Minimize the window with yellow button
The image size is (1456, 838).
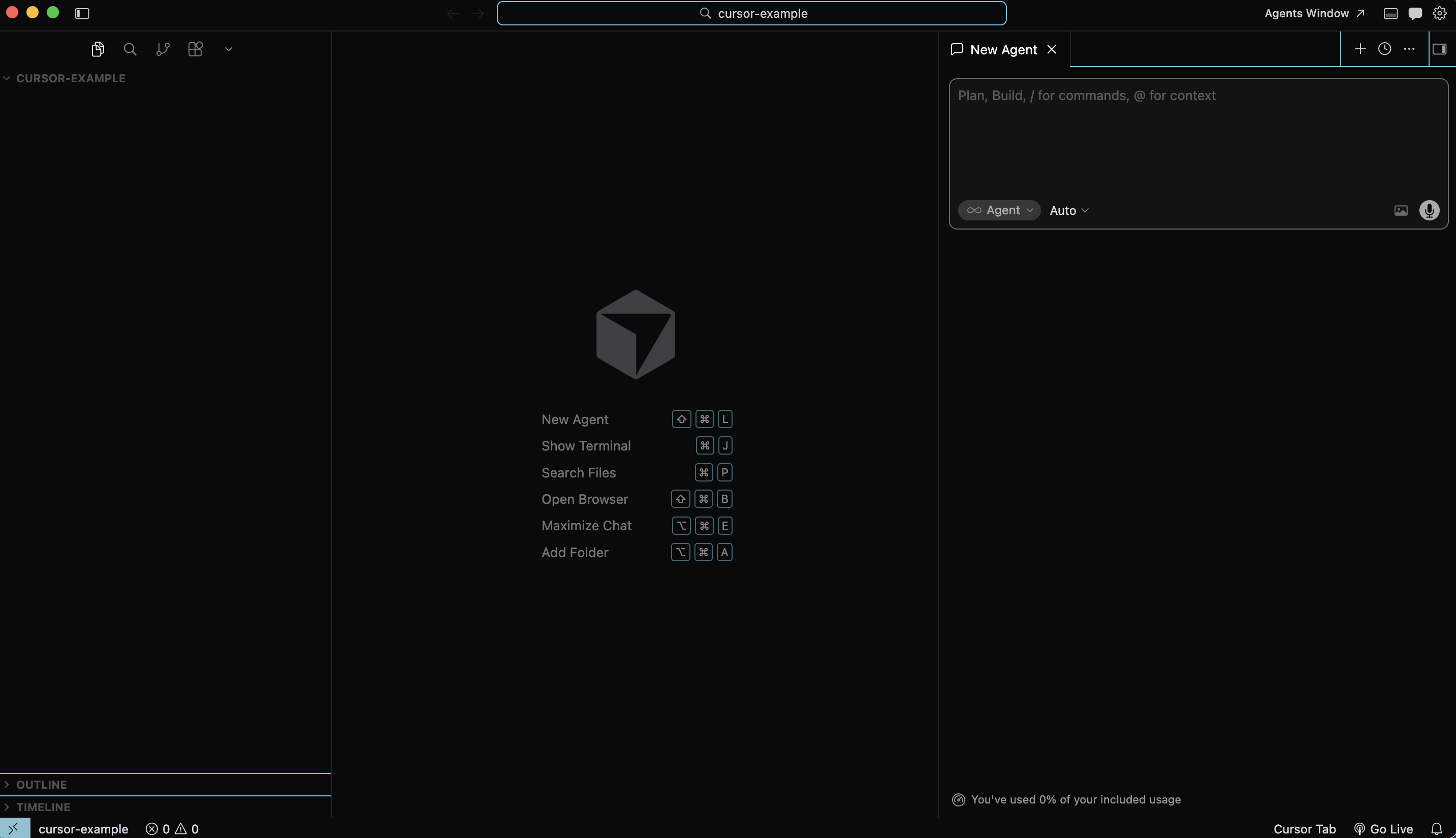[33, 13]
